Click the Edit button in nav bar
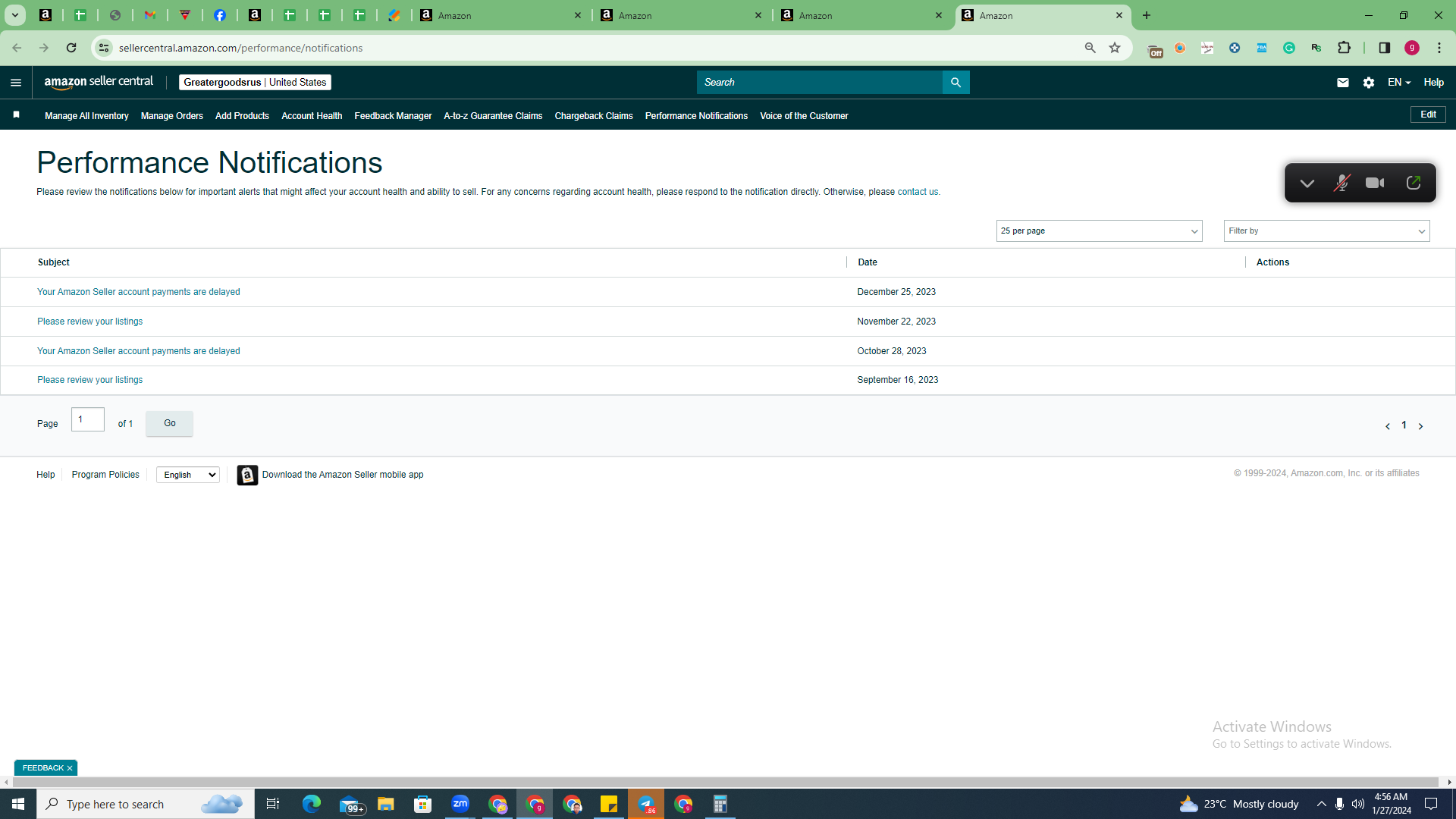Image resolution: width=1456 pixels, height=819 pixels. click(x=1428, y=115)
